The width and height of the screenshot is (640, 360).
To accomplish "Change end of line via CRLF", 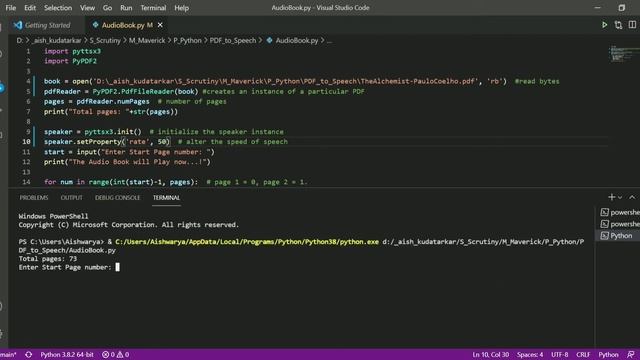I will 583,355.
